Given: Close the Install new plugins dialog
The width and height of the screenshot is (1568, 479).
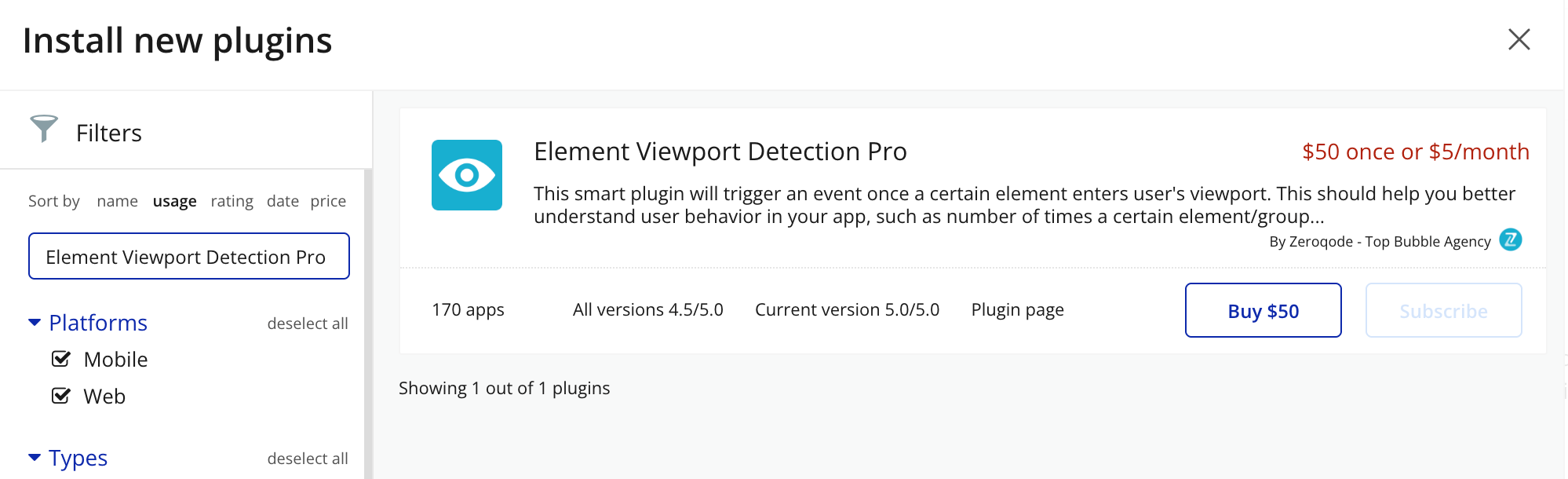Looking at the screenshot, I should 1519,39.
